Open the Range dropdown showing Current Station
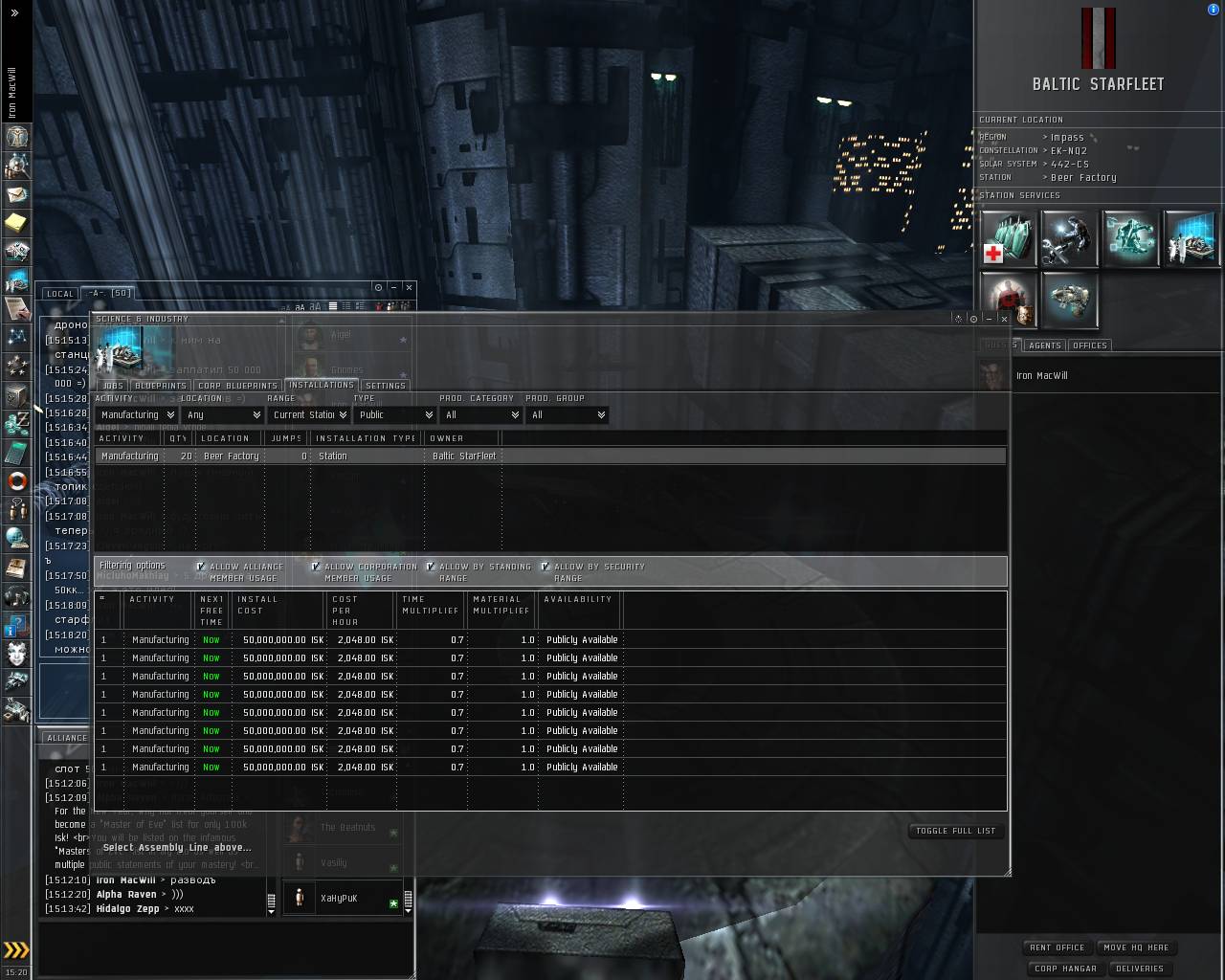The image size is (1225, 980). coord(309,415)
